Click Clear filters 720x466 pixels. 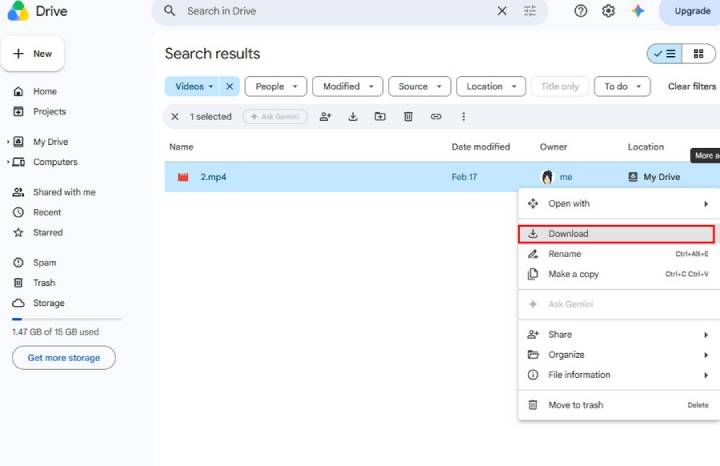pos(692,86)
